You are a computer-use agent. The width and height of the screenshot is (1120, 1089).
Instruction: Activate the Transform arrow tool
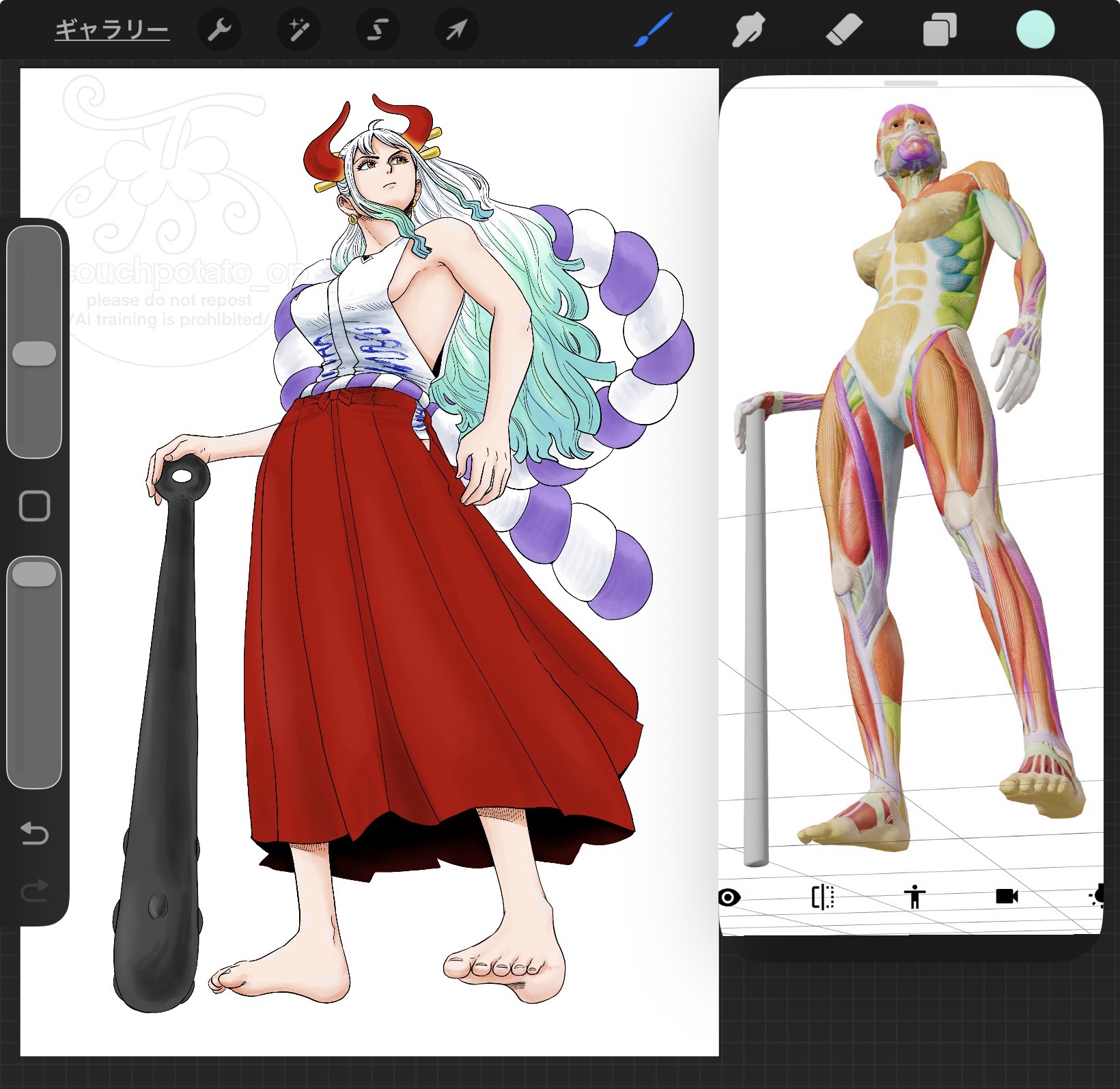457,30
